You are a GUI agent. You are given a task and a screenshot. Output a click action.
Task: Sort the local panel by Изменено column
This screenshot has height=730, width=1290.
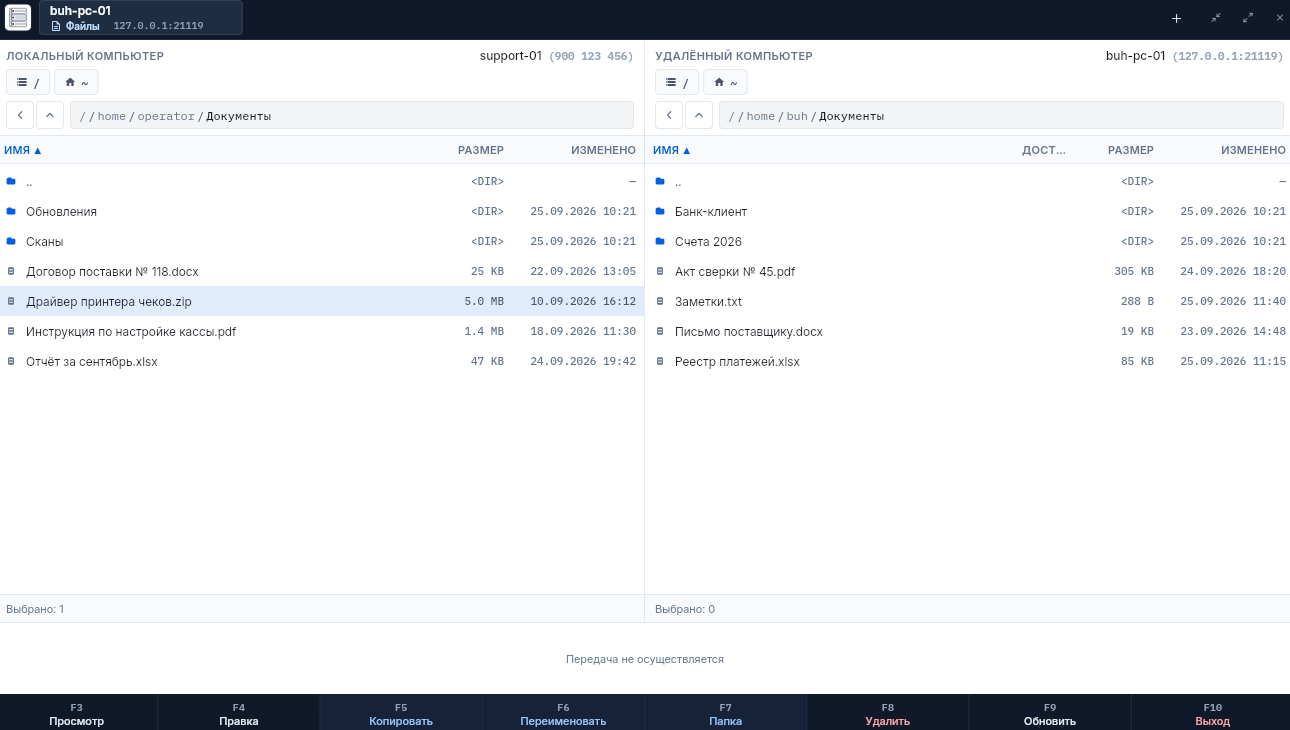pyautogui.click(x=603, y=150)
